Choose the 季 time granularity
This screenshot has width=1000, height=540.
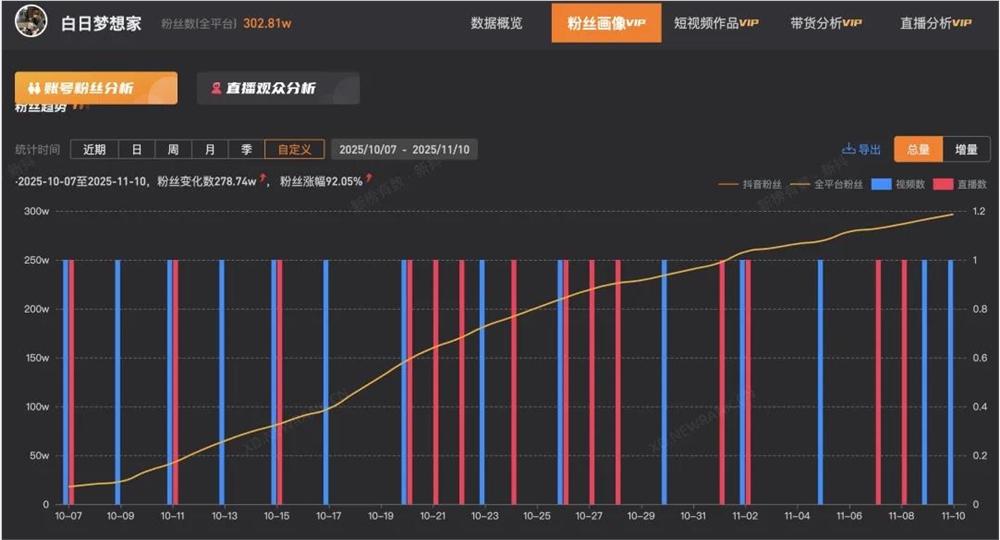(246, 149)
